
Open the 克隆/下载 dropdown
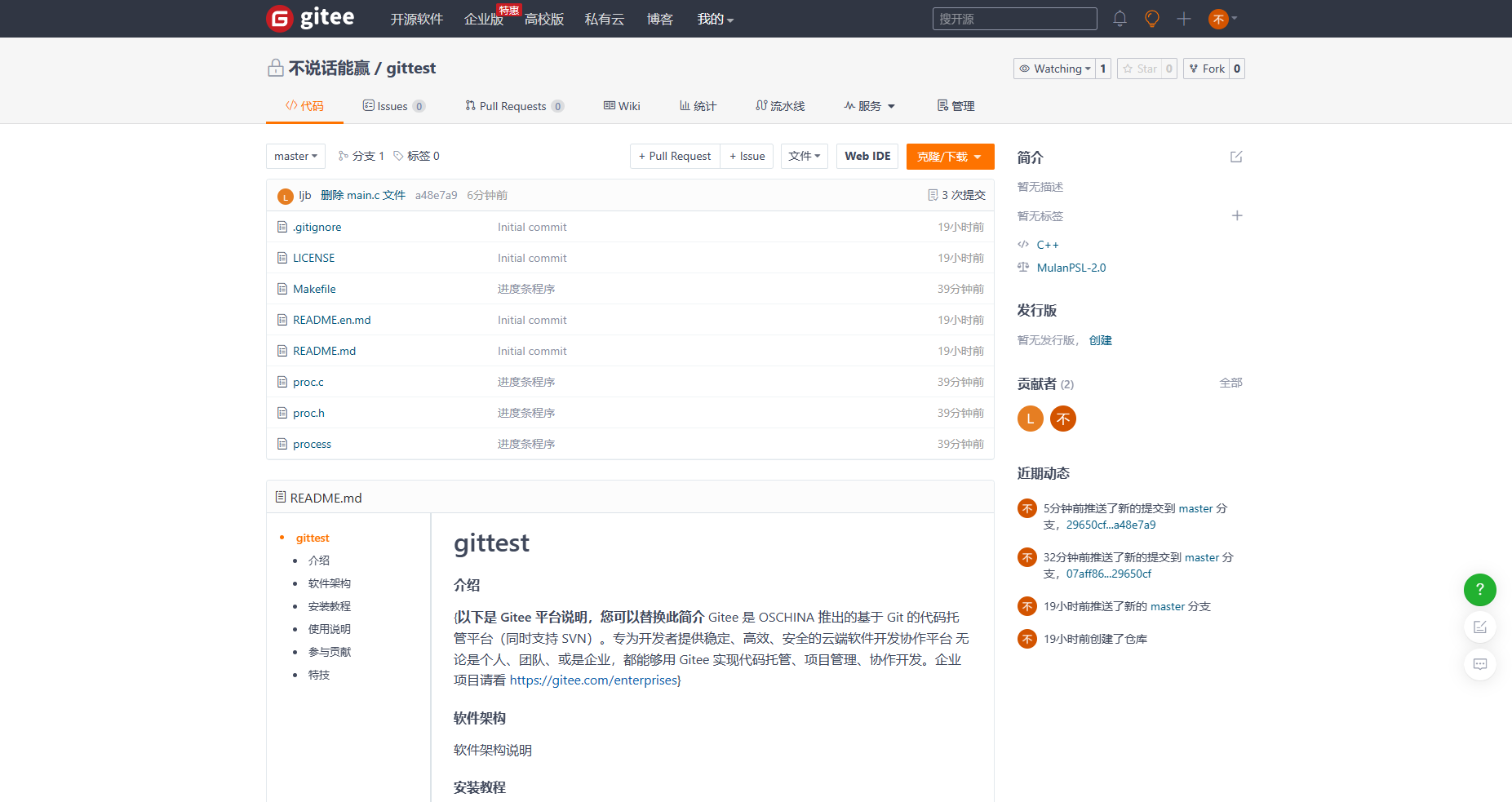[950, 157]
